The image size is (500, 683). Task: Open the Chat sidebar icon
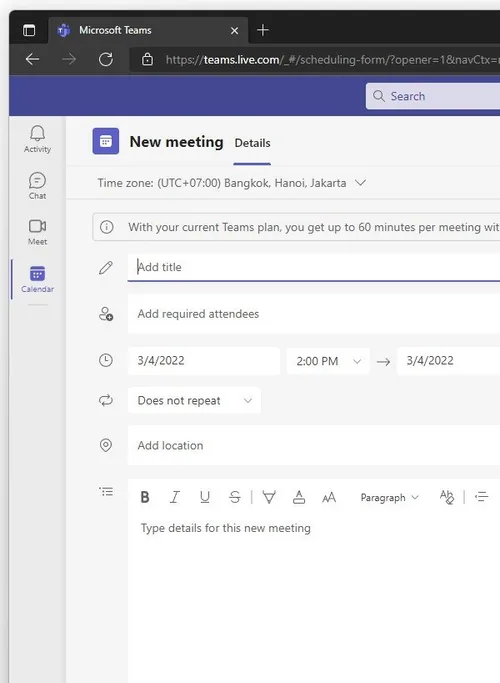[x=37, y=180]
